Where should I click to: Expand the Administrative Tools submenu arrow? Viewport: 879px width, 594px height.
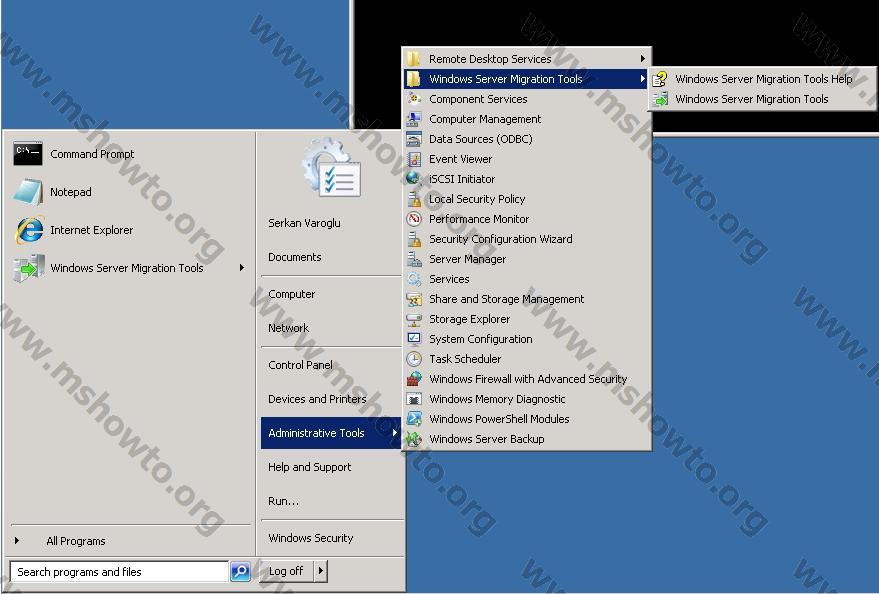395,433
